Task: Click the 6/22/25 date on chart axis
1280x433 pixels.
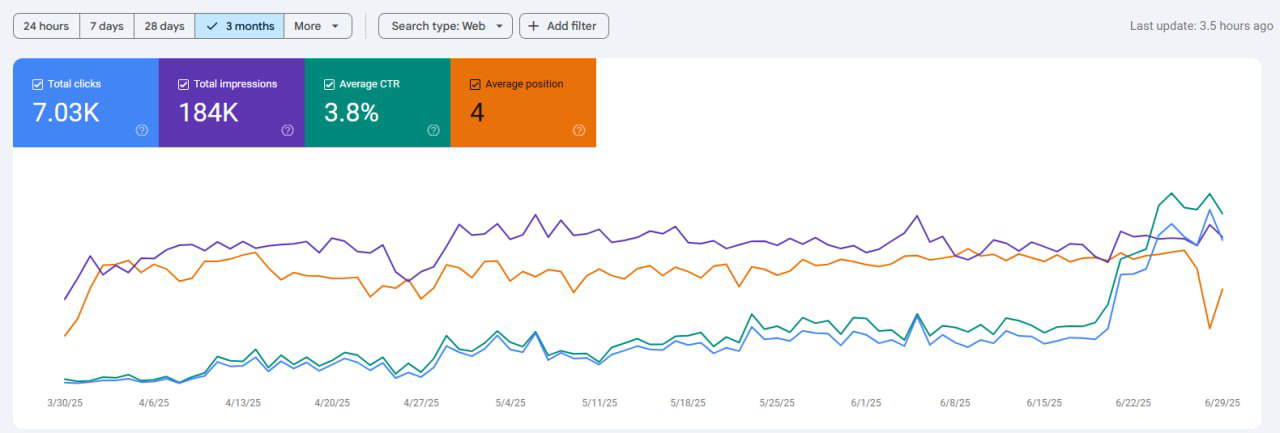Action: 1133,403
